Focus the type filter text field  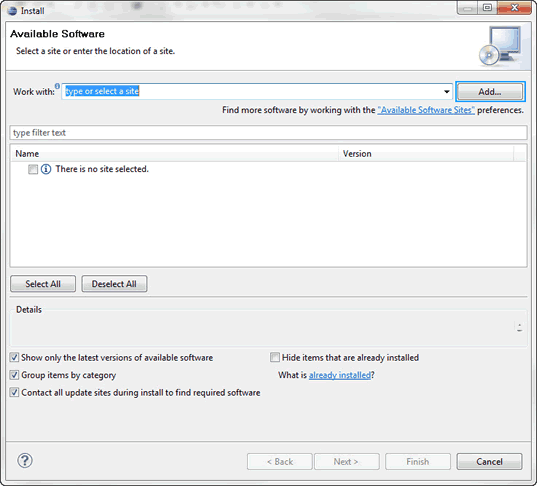click(x=268, y=133)
